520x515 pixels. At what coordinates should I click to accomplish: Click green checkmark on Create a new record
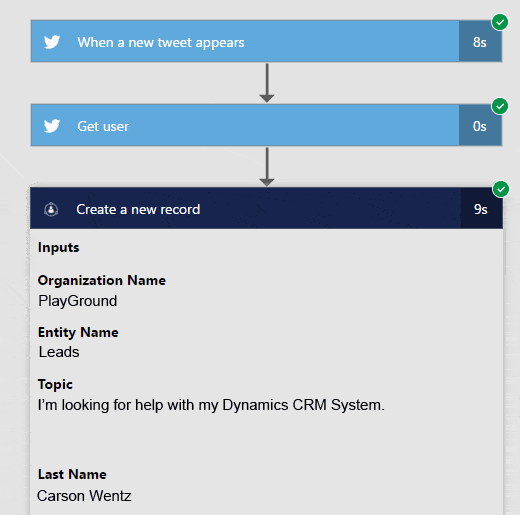501,189
